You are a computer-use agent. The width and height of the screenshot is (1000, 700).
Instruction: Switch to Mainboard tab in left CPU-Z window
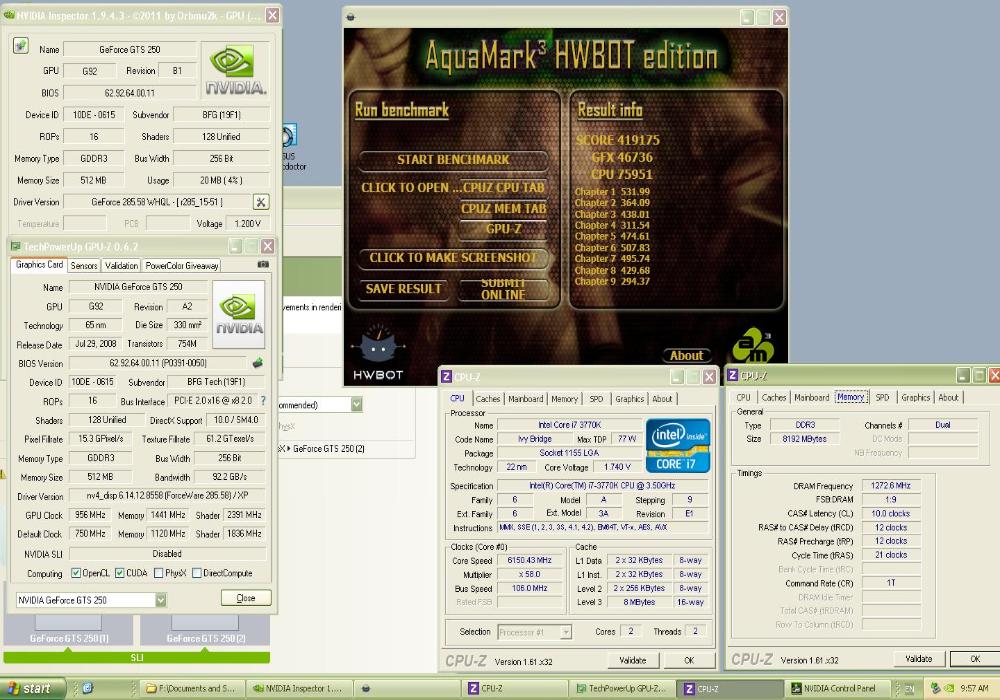[526, 399]
